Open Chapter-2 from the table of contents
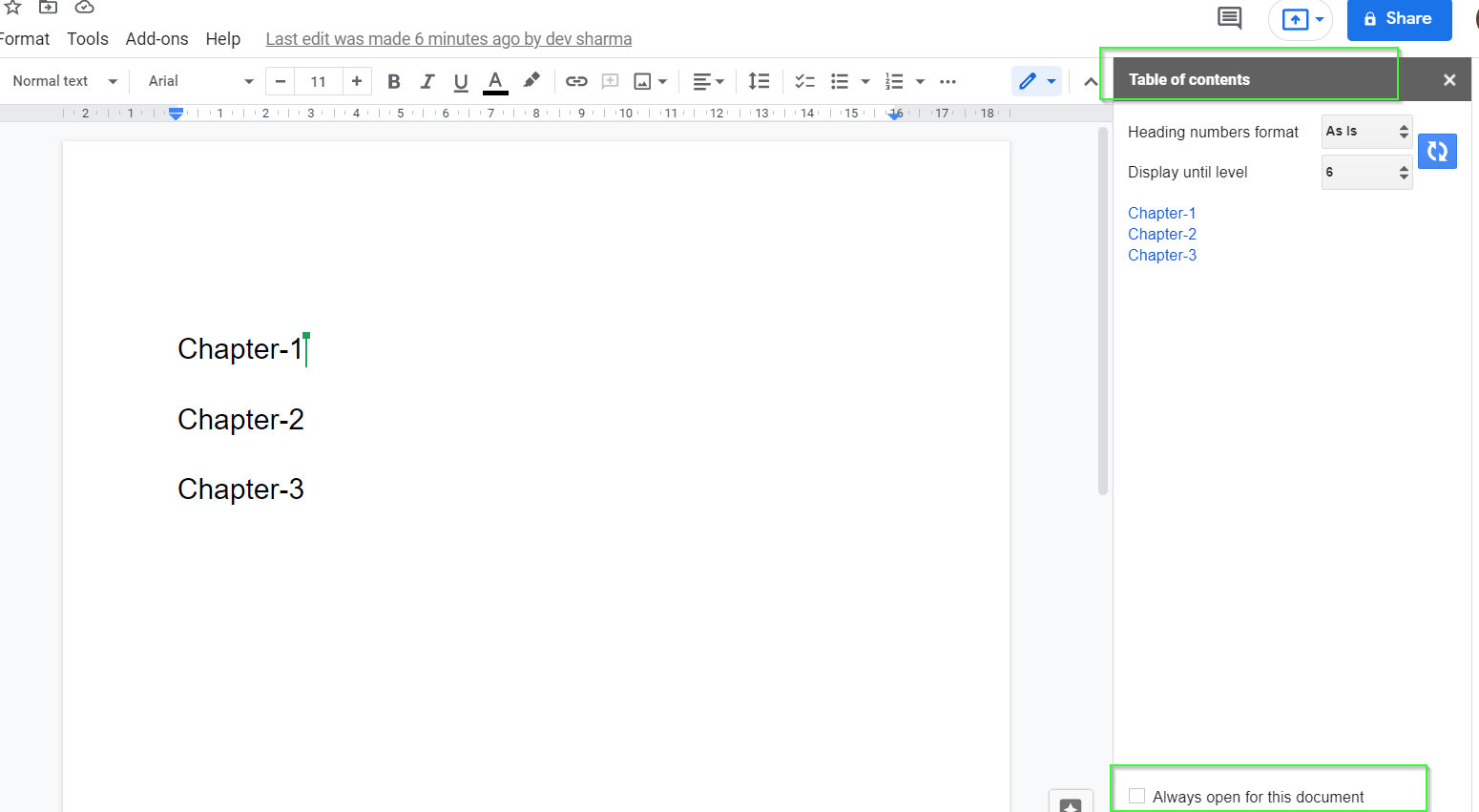Image resolution: width=1479 pixels, height=812 pixels. (1161, 234)
